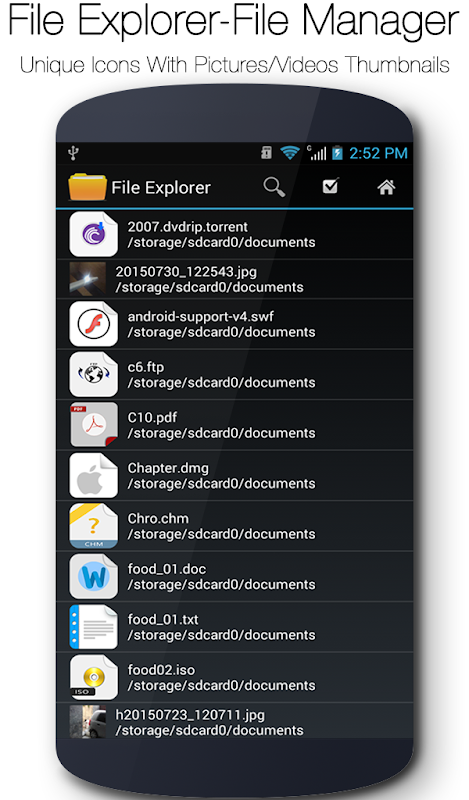Tap the CHM help file icon
469x800 pixels.
(94, 526)
